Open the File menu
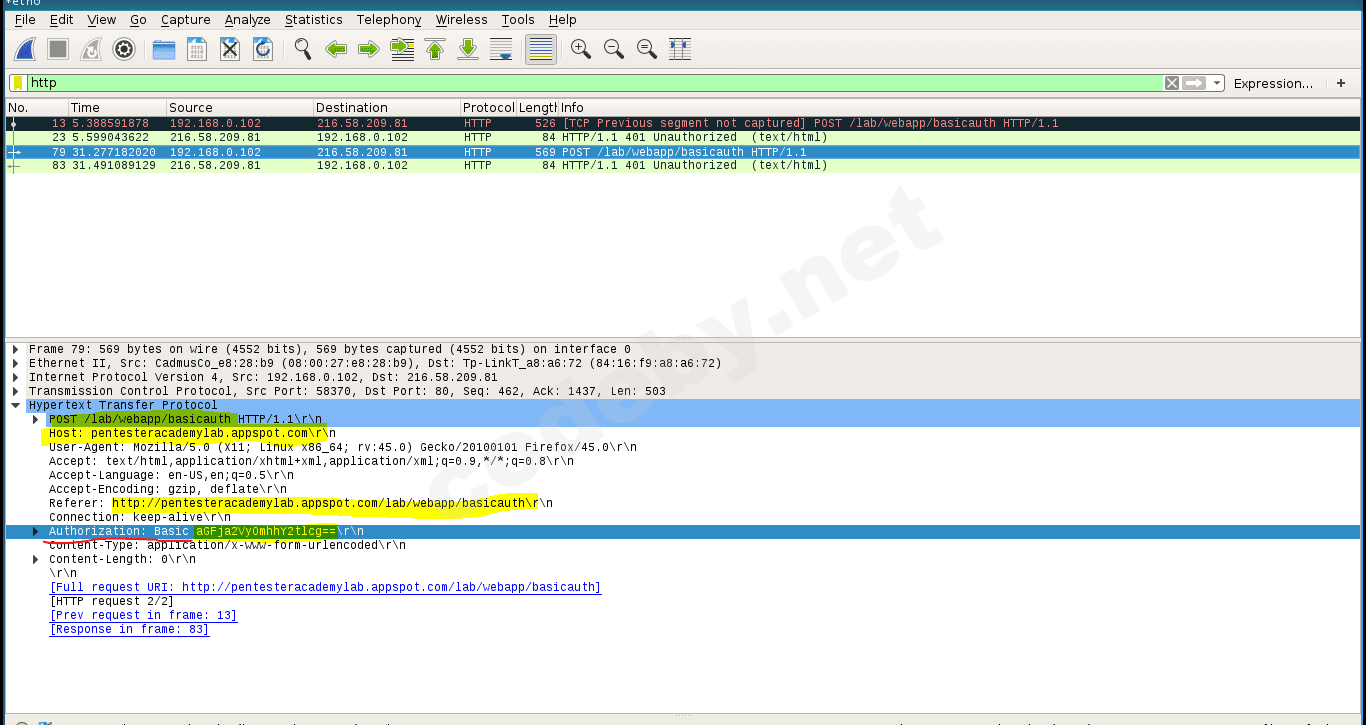 25,19
